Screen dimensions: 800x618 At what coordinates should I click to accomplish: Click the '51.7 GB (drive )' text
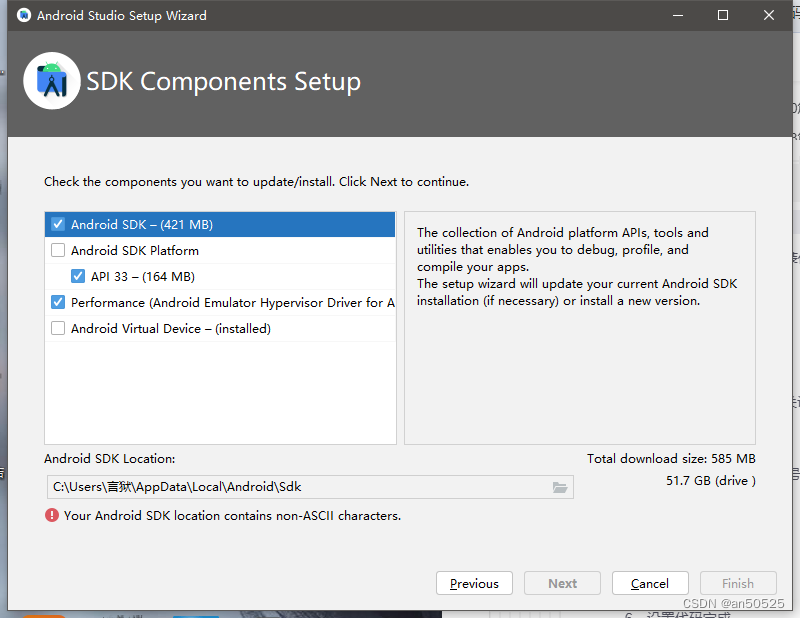click(x=711, y=481)
